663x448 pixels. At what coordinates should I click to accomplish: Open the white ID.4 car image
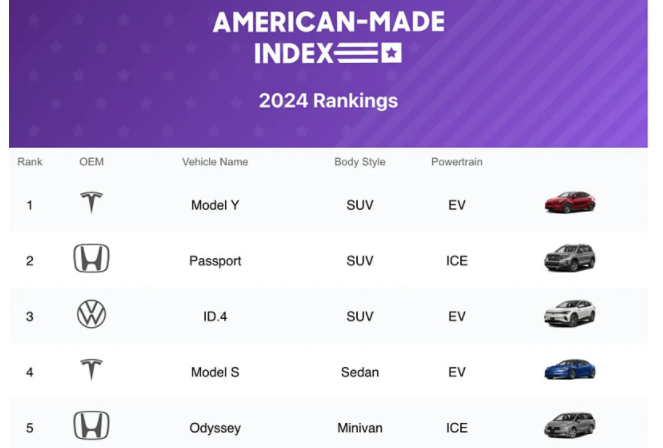(570, 314)
